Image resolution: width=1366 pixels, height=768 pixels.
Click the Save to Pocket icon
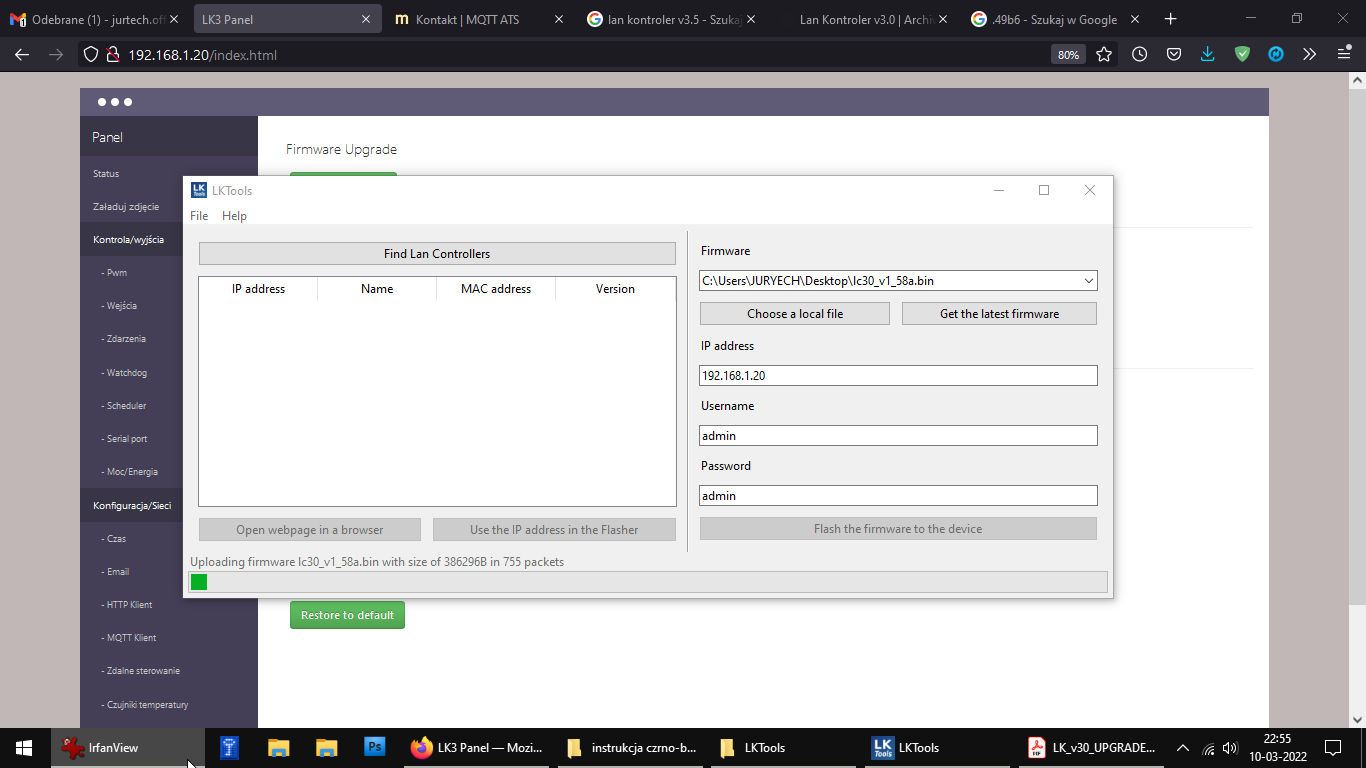pos(1174,55)
